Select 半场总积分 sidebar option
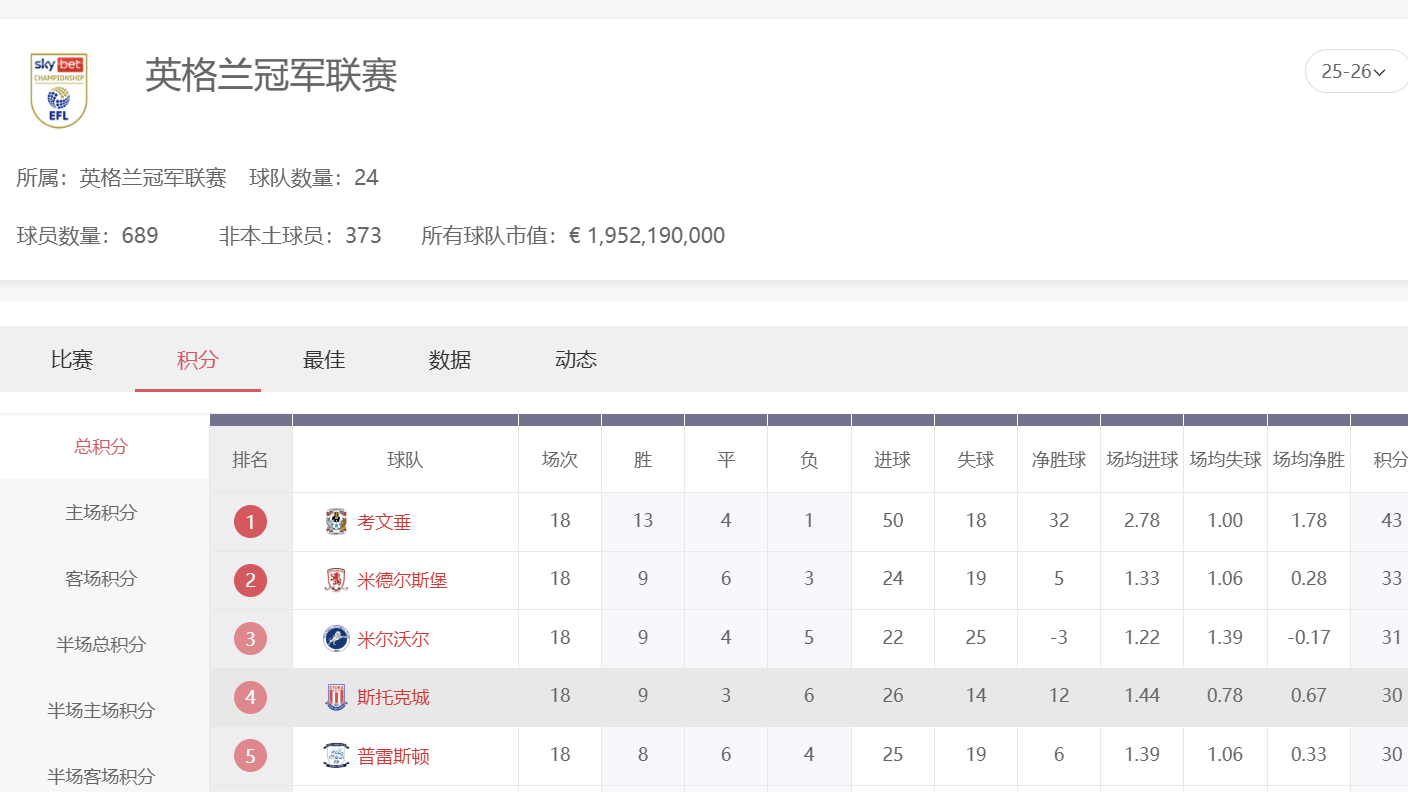Image resolution: width=1408 pixels, height=792 pixels. pyautogui.click(x=101, y=645)
